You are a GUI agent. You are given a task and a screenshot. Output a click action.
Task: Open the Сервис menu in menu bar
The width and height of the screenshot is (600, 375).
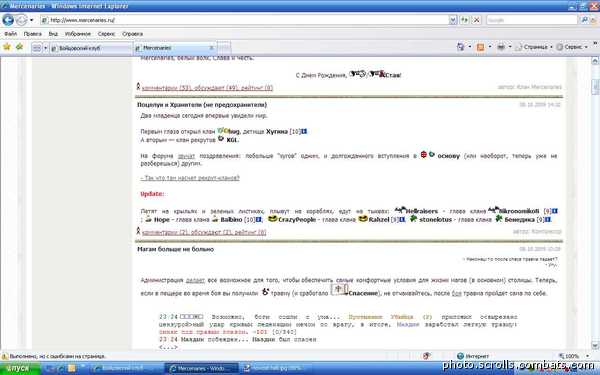pos(106,34)
